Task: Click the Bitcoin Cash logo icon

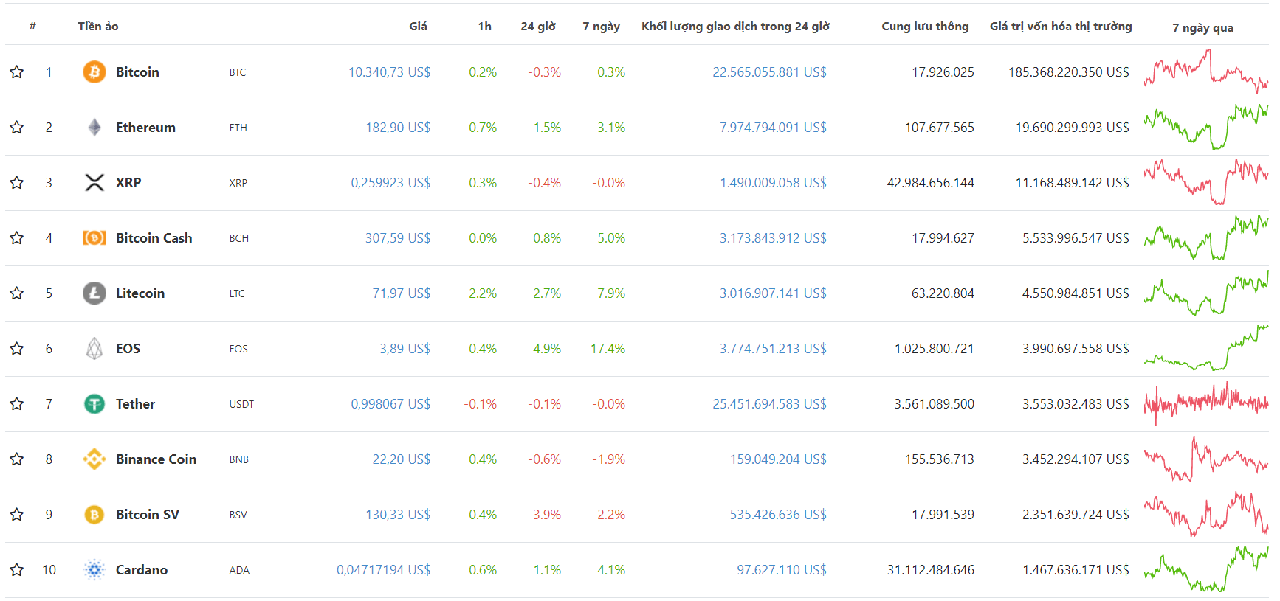Action: click(94, 238)
